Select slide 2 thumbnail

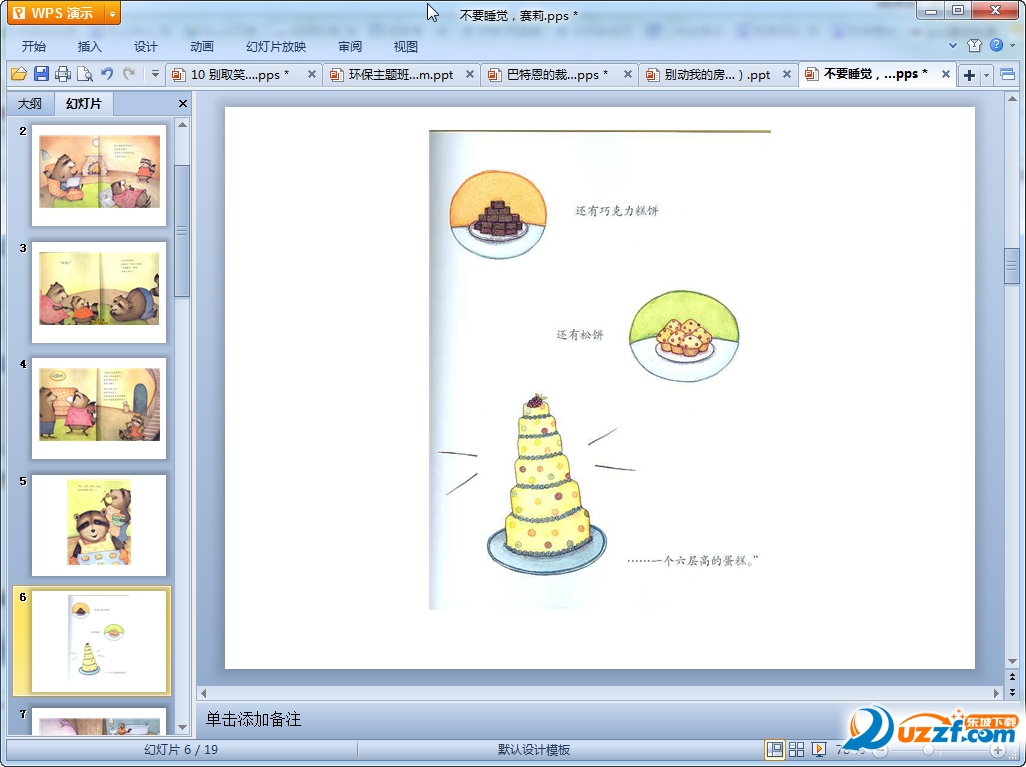(x=99, y=175)
